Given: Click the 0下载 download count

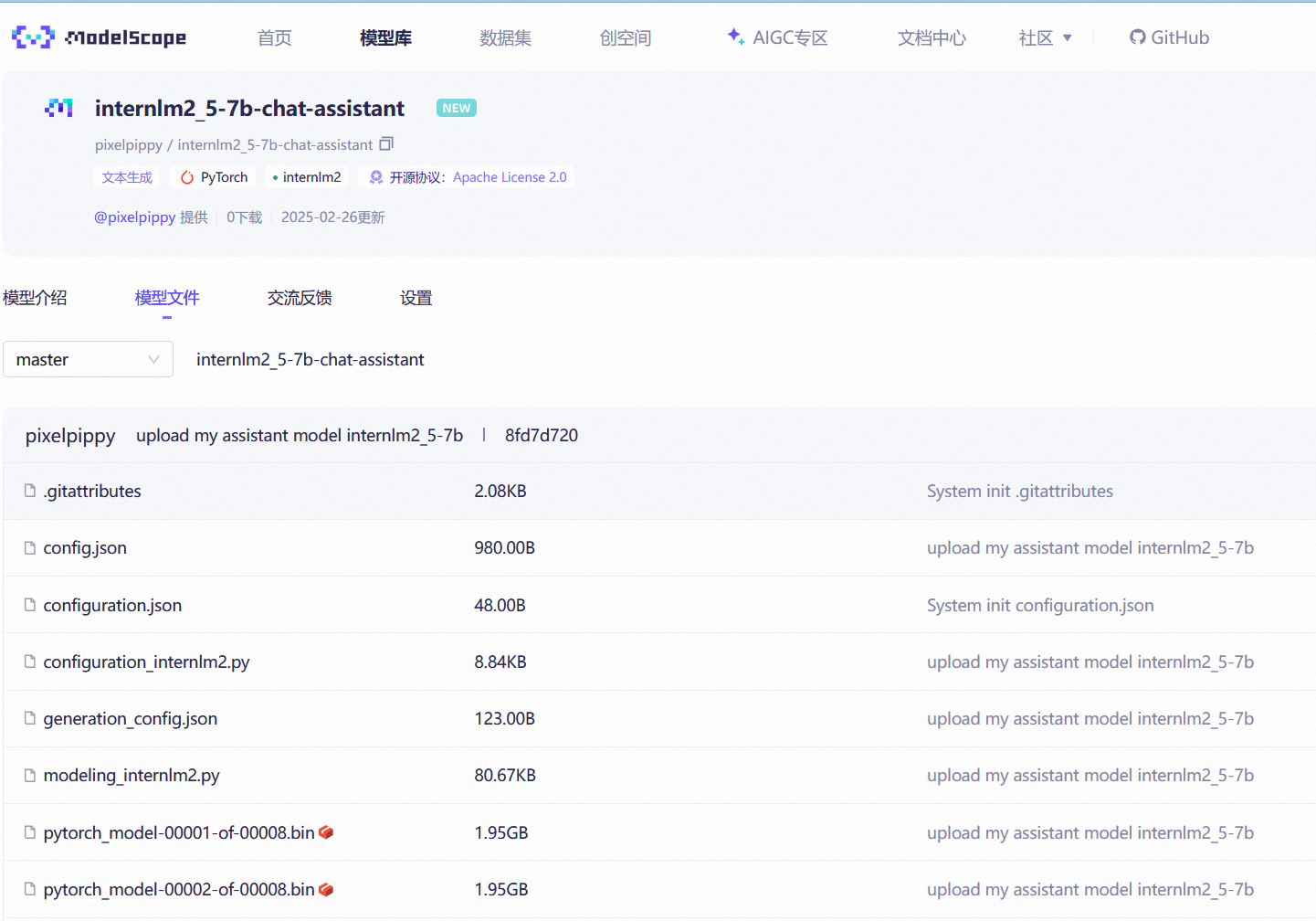Looking at the screenshot, I should [x=244, y=217].
